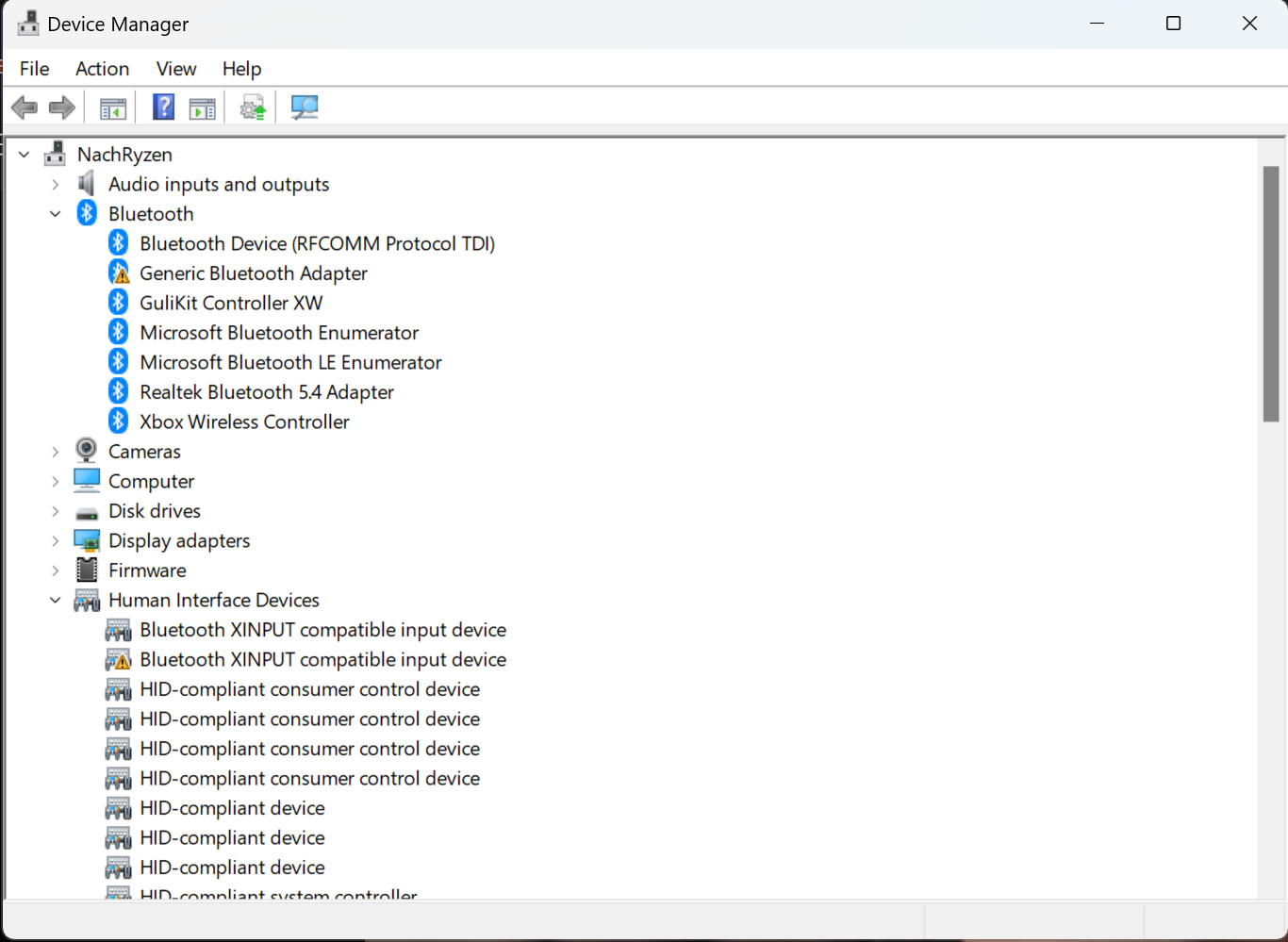
Task: Select "Realtek Bluetooth 5.4 Adapter" text
Action: click(267, 391)
